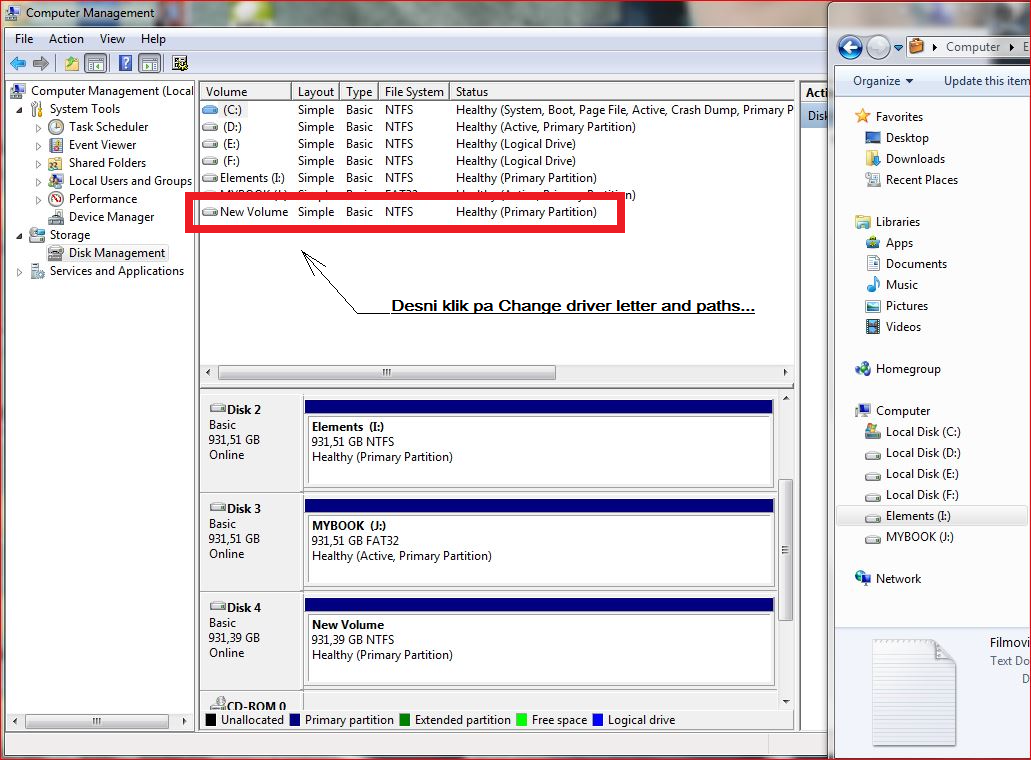Open Elements (I:) drive in Explorer
Image resolution: width=1031 pixels, height=760 pixels.
click(931, 516)
